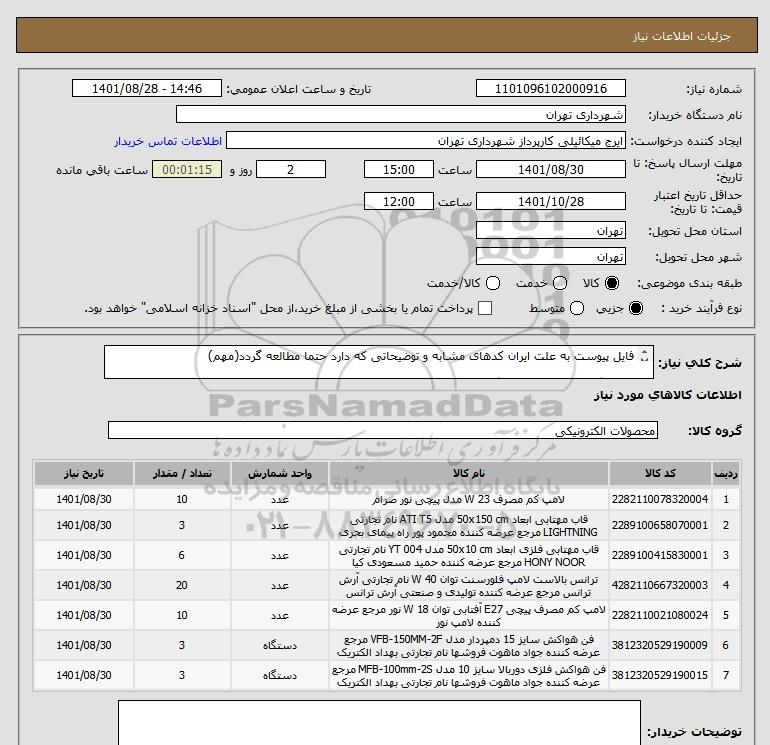Toggle the اسناد خزانه اسلامی payment checkbox
The image size is (770, 745).
tap(485, 308)
